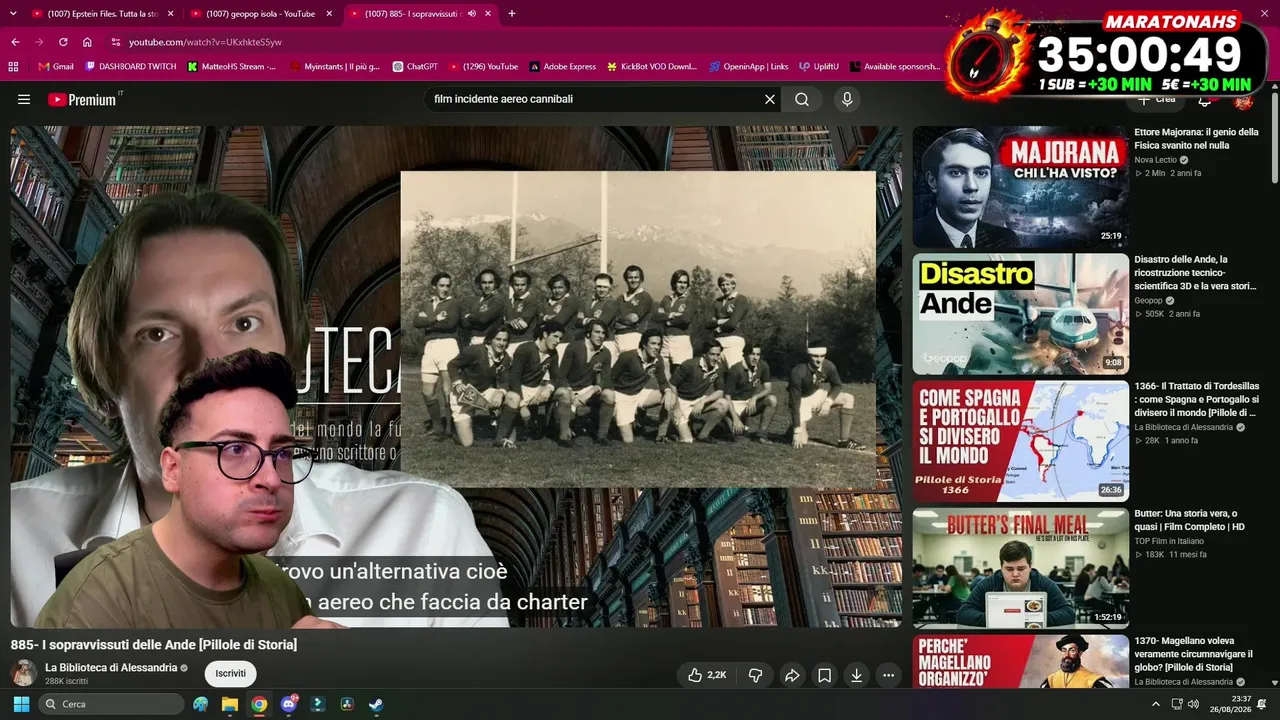Open Disastro delle Ande ricostruzione title

click(1196, 273)
